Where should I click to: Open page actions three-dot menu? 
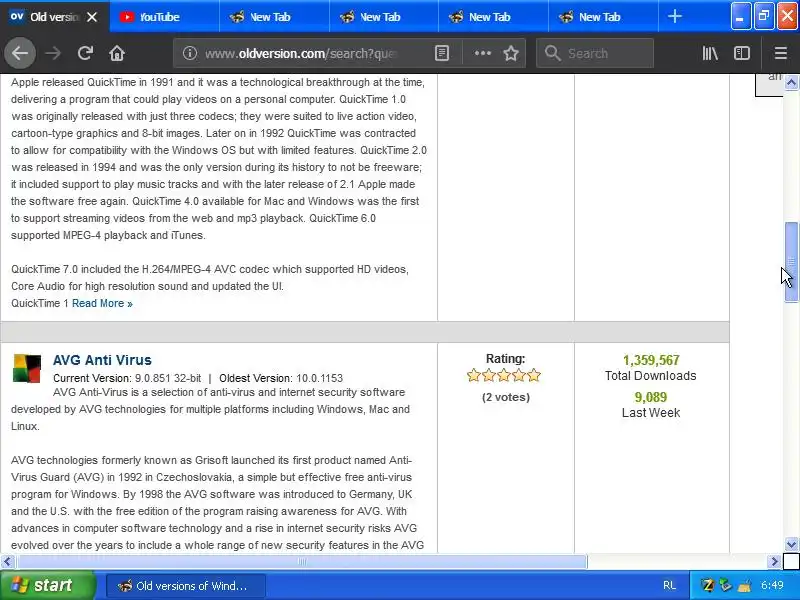[x=483, y=53]
